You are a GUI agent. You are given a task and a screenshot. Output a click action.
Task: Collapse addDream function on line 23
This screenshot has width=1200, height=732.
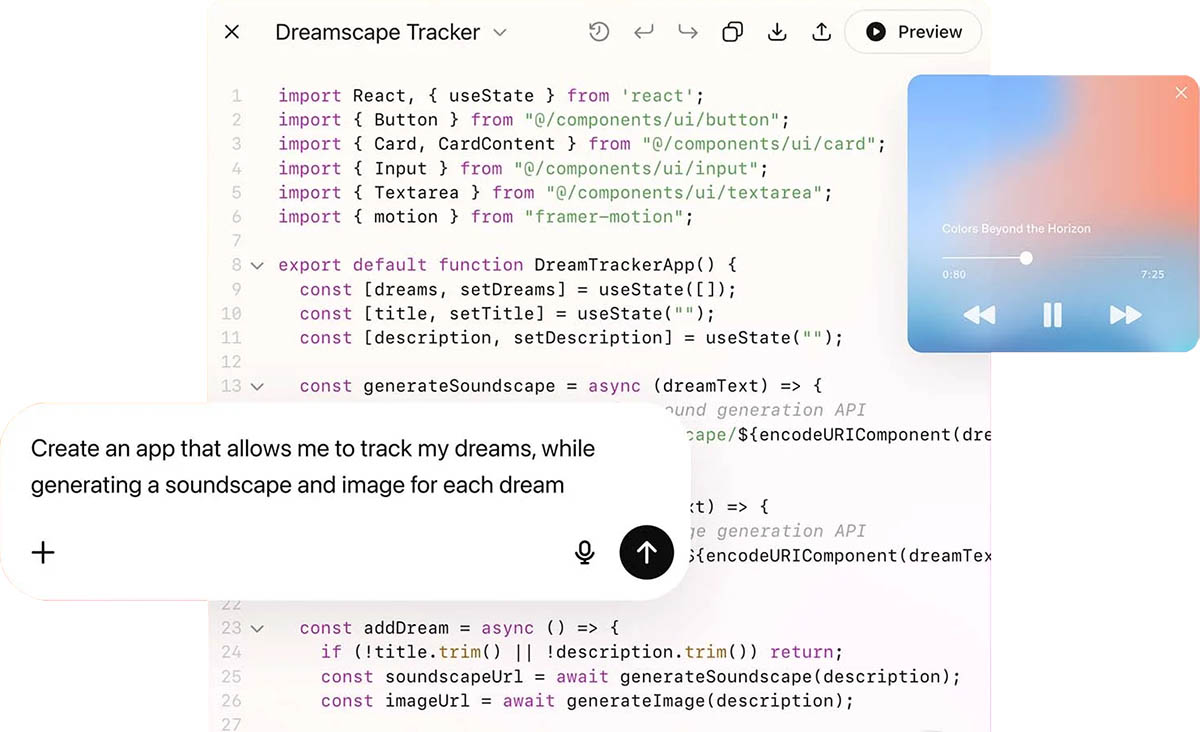(257, 629)
